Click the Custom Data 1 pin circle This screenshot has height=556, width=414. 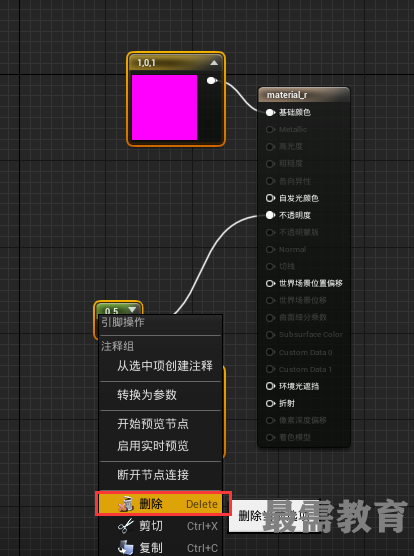pyautogui.click(x=270, y=369)
